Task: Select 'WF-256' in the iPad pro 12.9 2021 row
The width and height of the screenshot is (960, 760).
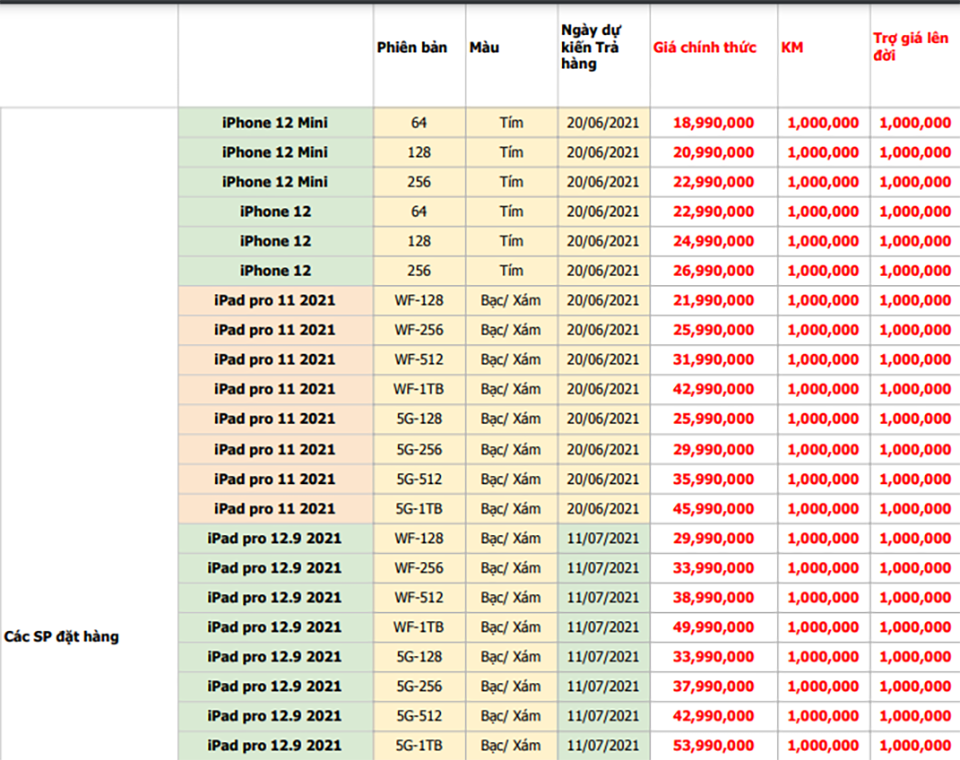Action: (419, 568)
